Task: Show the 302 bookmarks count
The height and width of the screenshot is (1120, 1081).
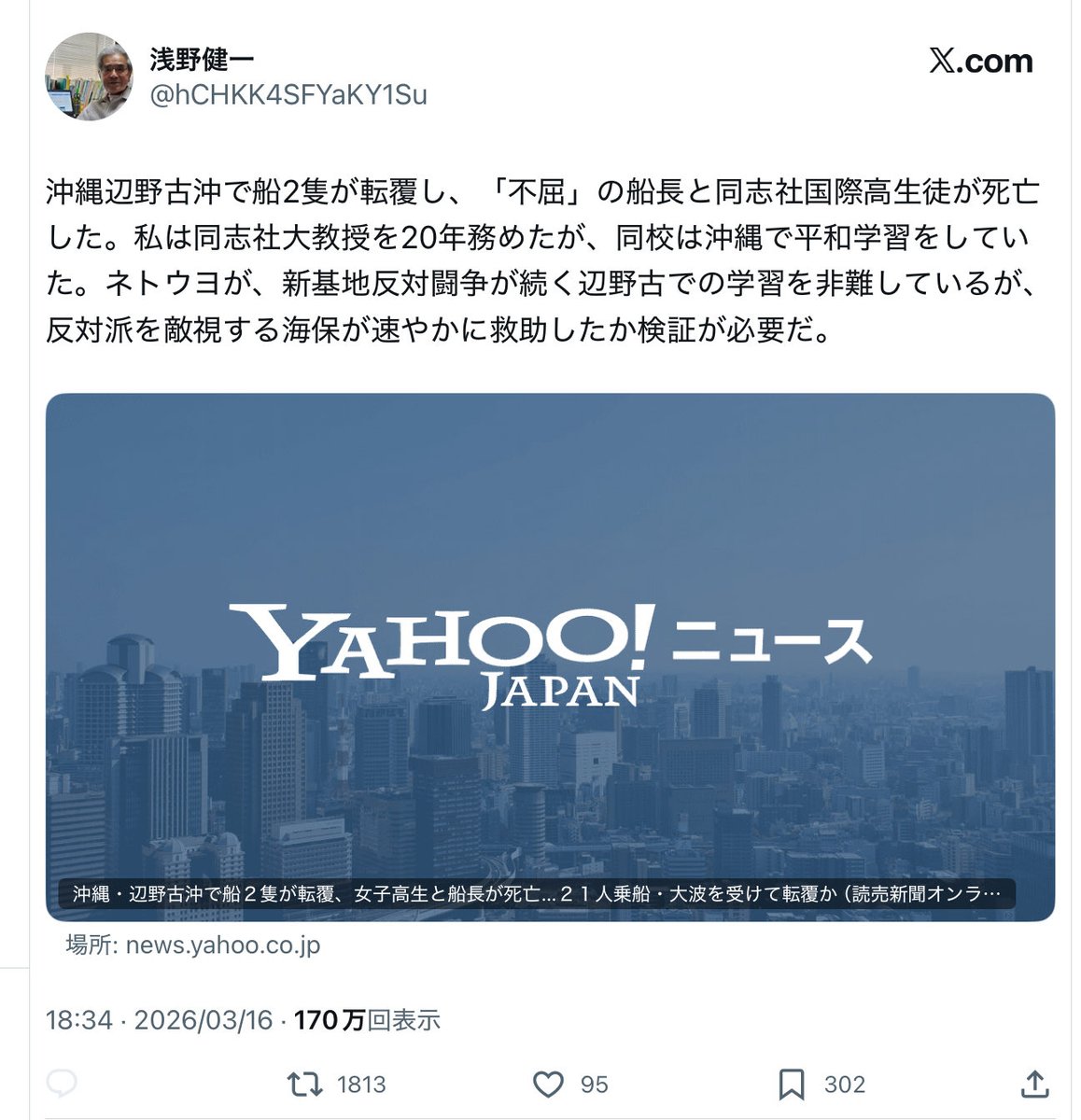Action: tap(844, 1084)
